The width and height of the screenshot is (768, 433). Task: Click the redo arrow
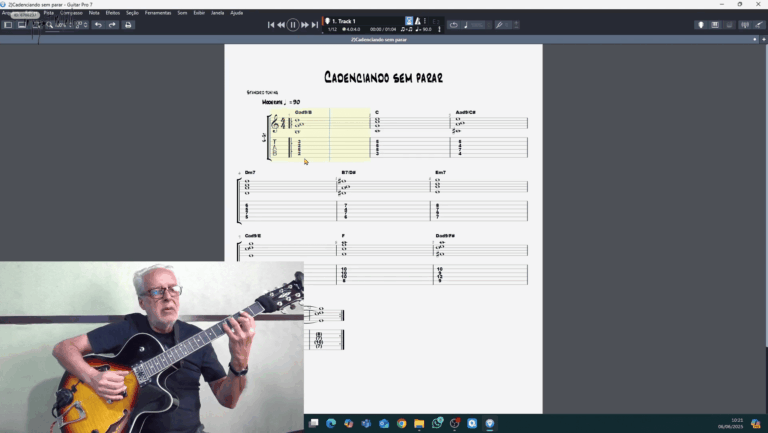pyautogui.click(x=111, y=25)
